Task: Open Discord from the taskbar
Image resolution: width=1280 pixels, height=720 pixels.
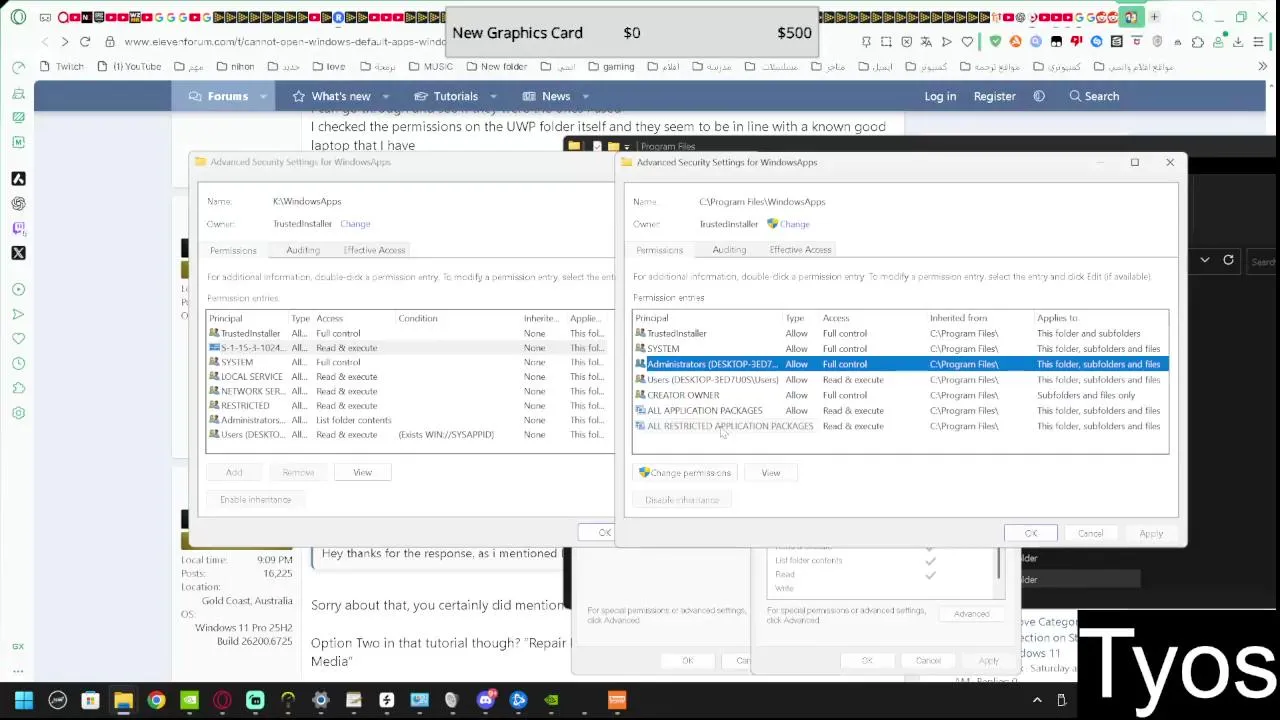Action: pos(485,700)
